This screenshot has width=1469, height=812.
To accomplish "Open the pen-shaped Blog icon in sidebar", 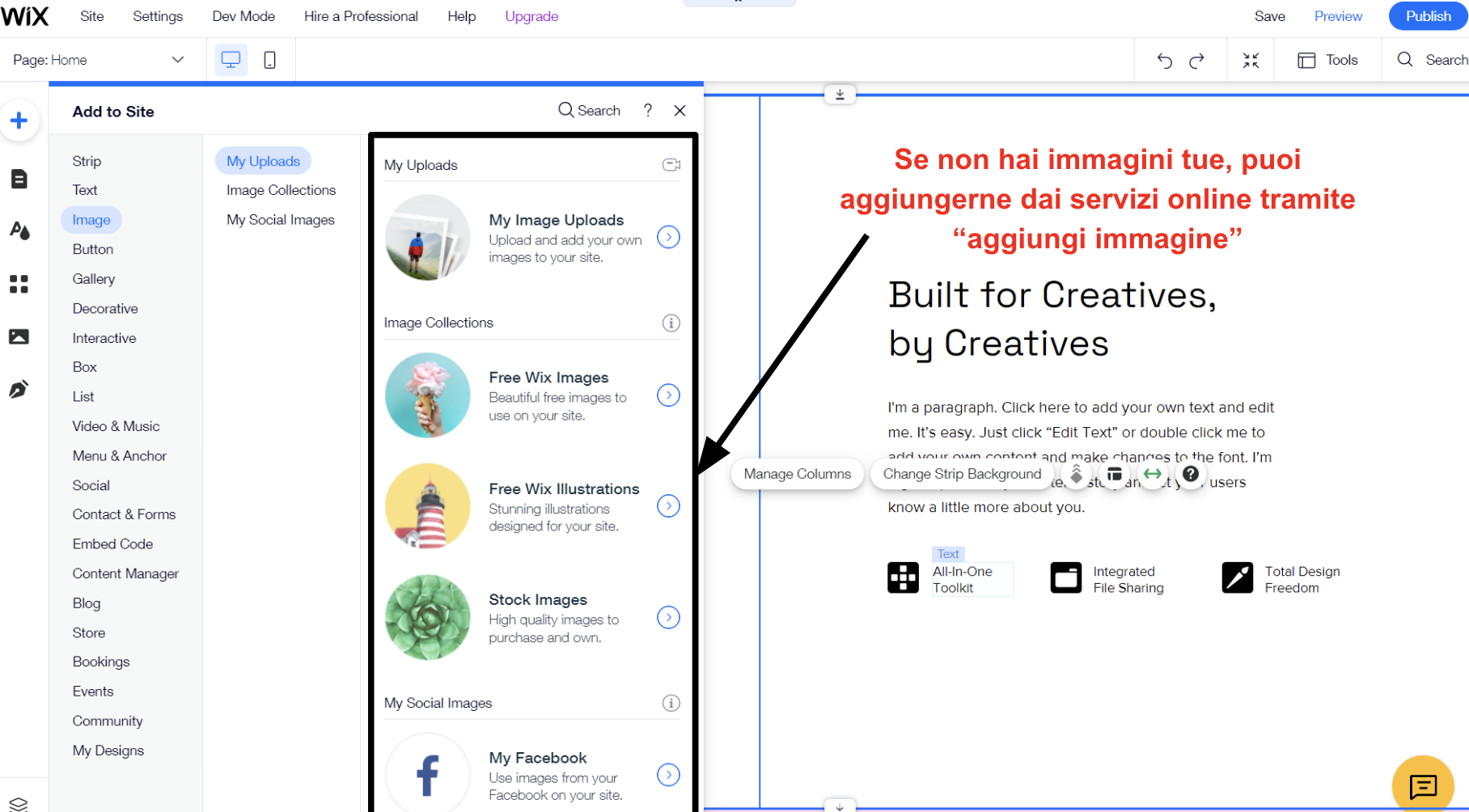I will click(19, 389).
